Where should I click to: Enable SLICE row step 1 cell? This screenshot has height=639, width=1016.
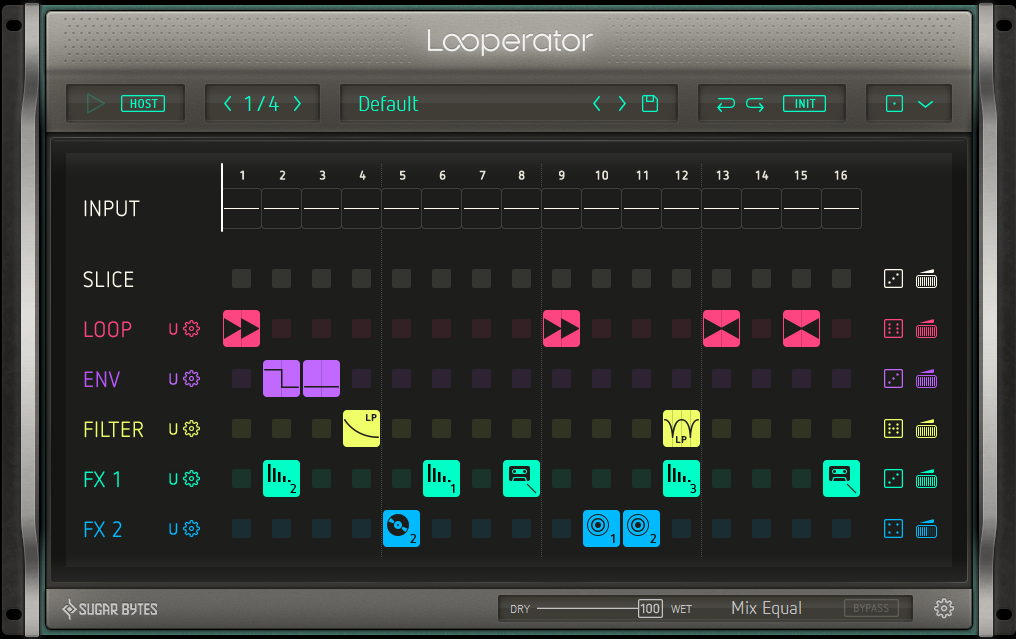point(242,279)
